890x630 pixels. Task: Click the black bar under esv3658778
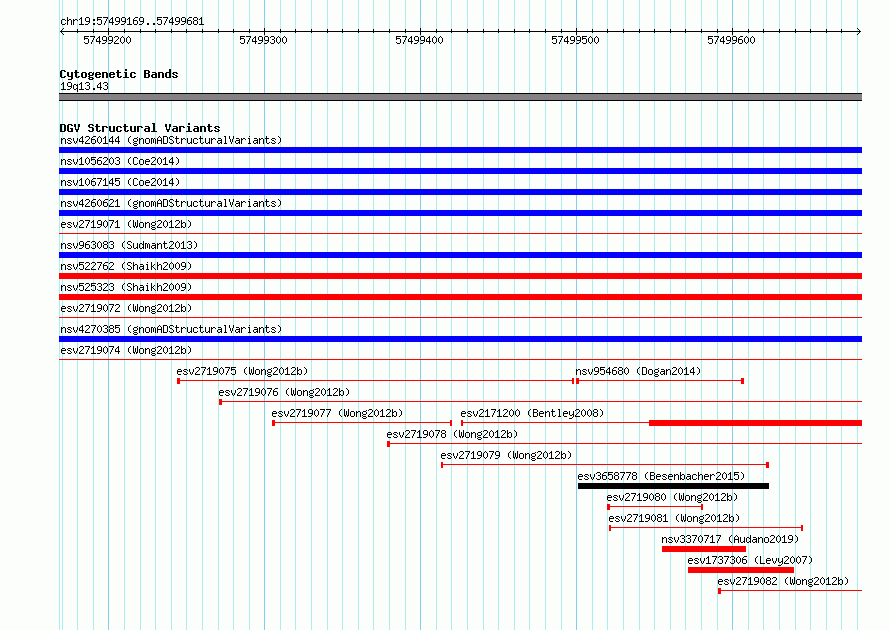(673, 486)
